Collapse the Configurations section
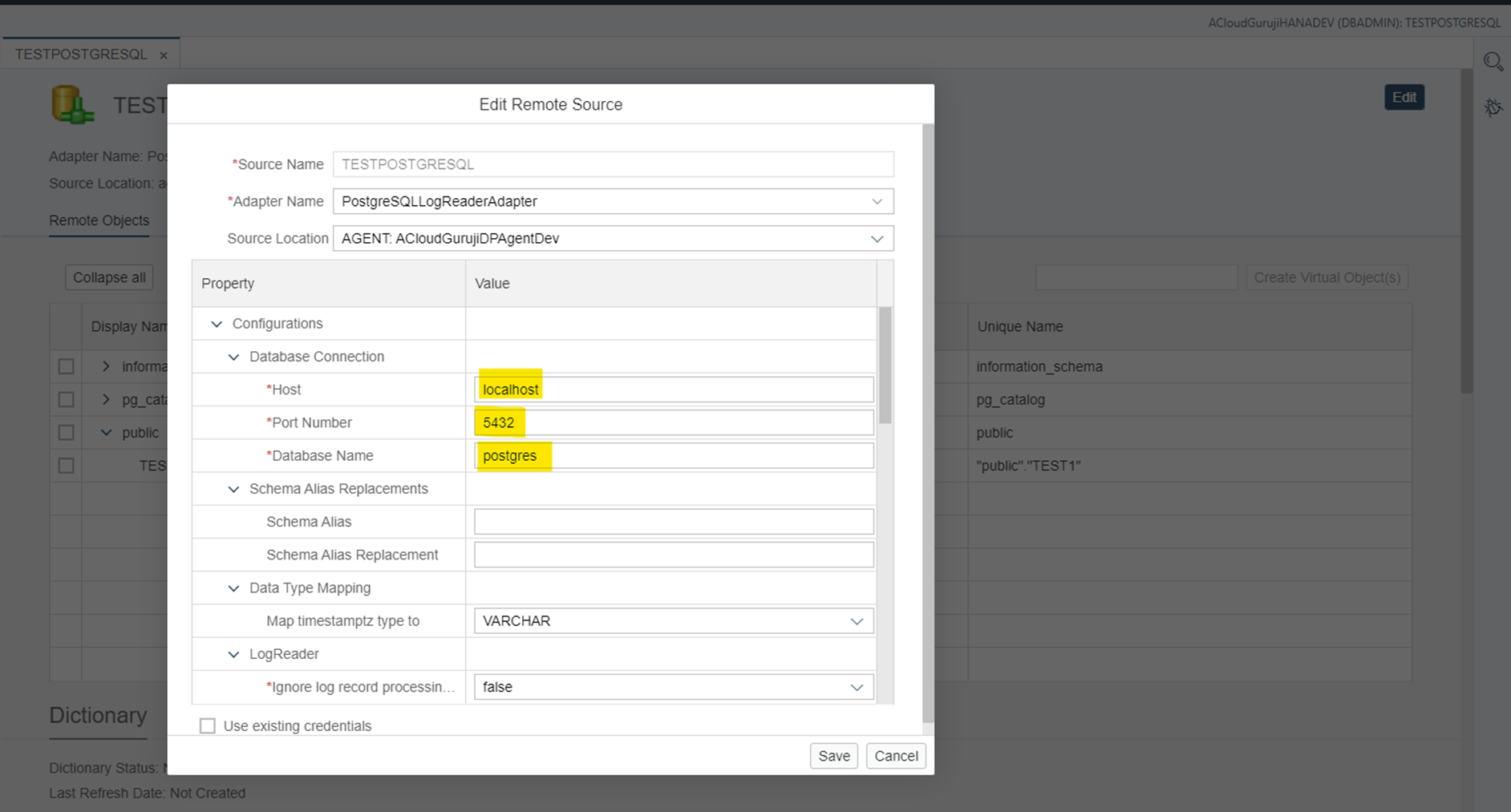Viewport: 1511px width, 812px height. tap(217, 324)
